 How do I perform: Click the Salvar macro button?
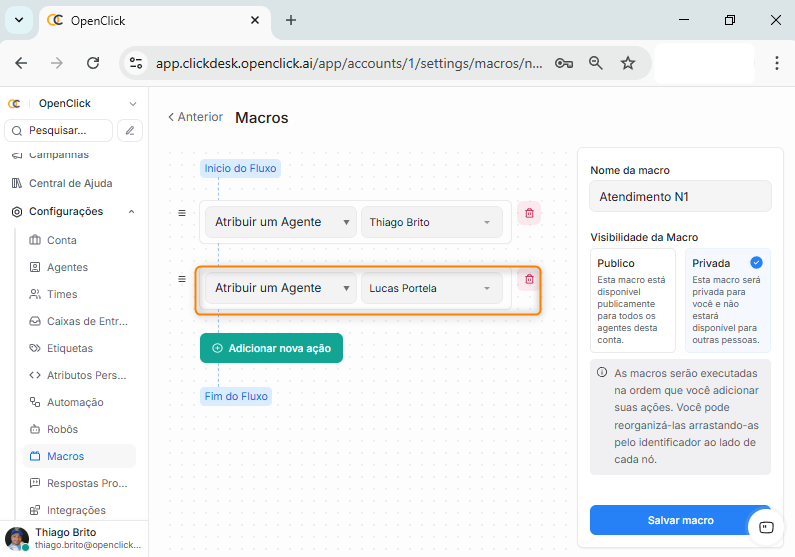point(680,520)
